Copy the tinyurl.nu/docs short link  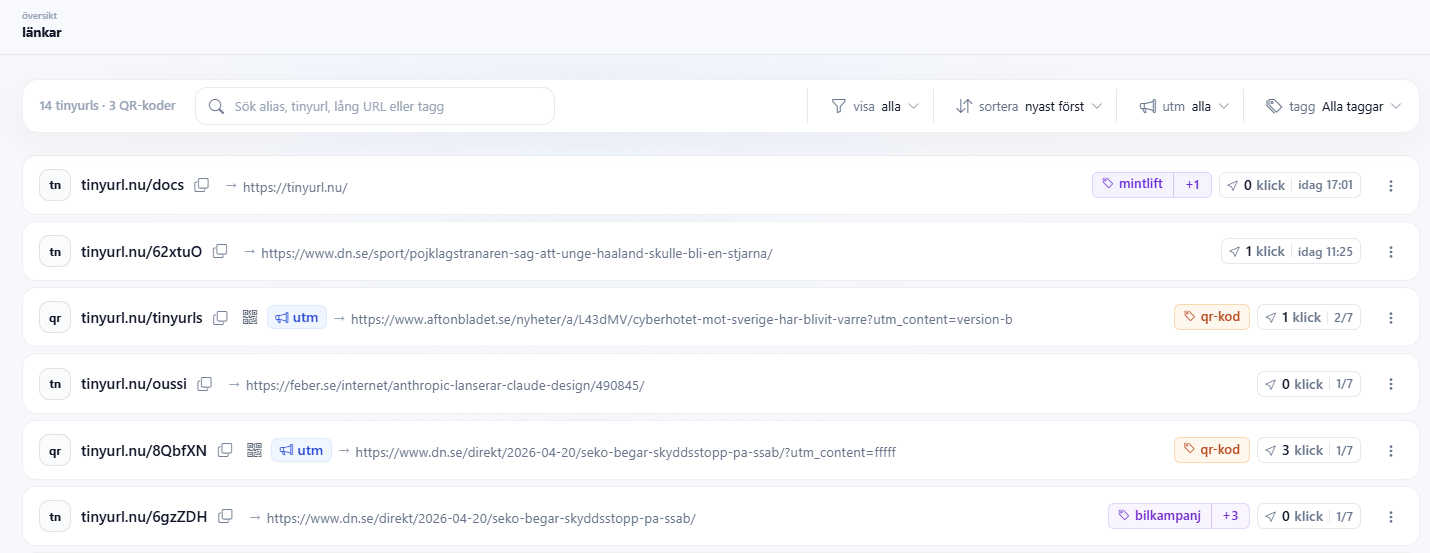[202, 185]
